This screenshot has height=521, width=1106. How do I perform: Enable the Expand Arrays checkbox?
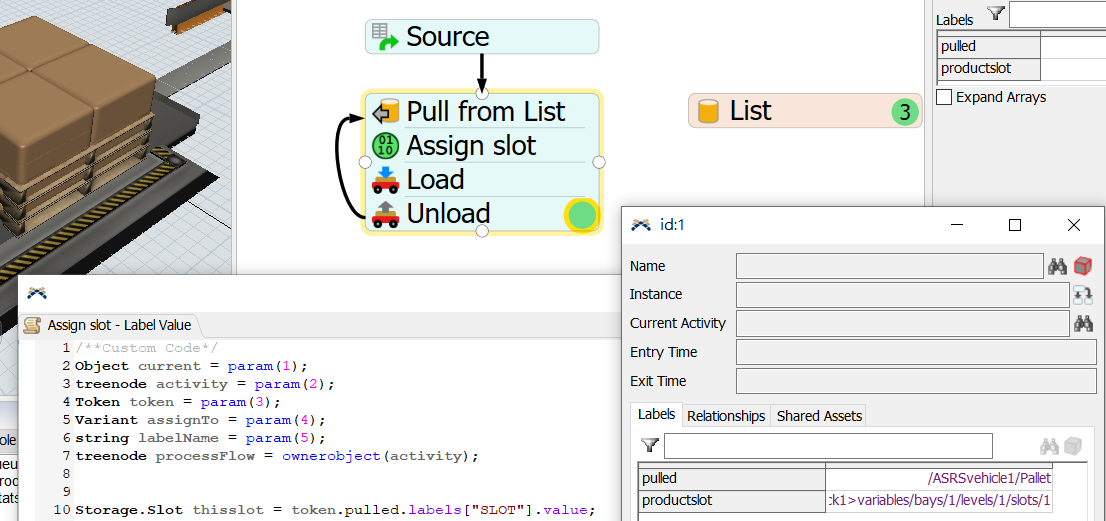tap(944, 97)
